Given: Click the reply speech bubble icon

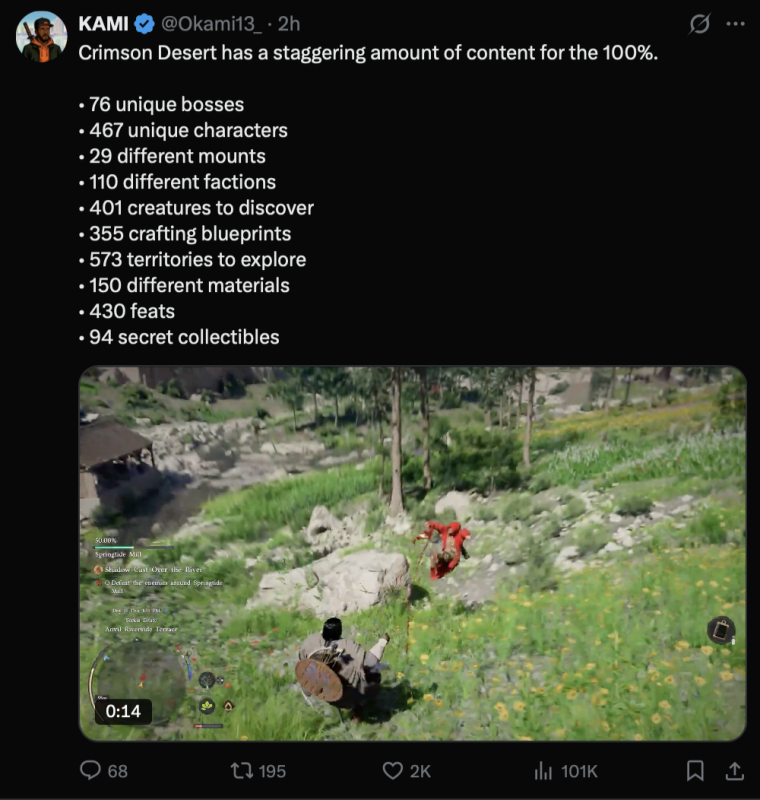Looking at the screenshot, I should pyautogui.click(x=91, y=770).
